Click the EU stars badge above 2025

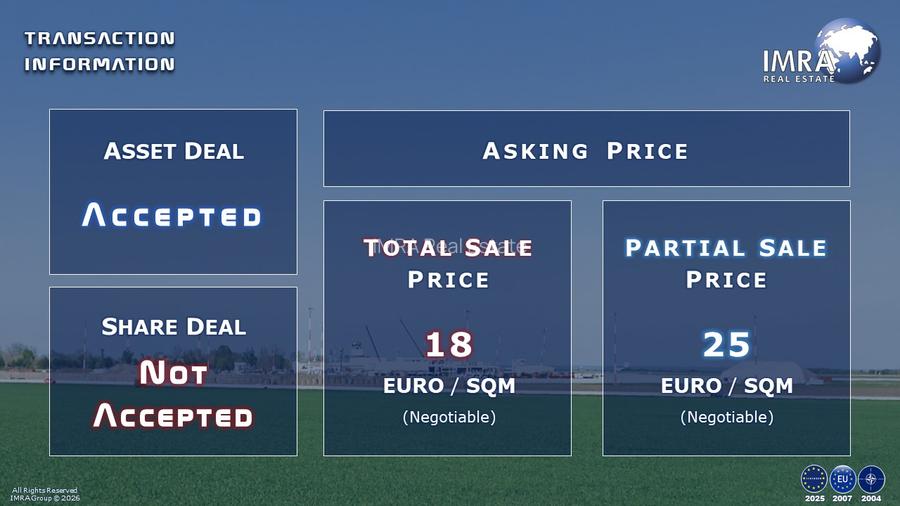pos(814,478)
